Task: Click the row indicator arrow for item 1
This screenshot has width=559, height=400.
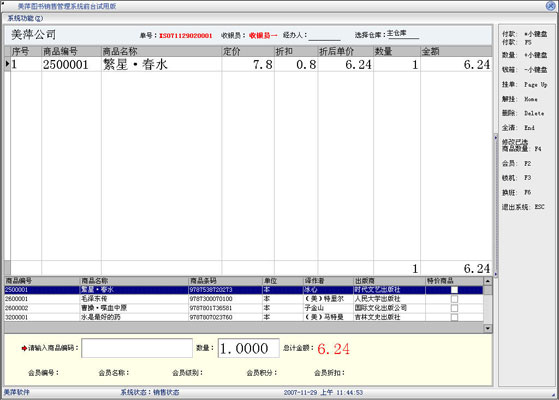Action: 7,64
